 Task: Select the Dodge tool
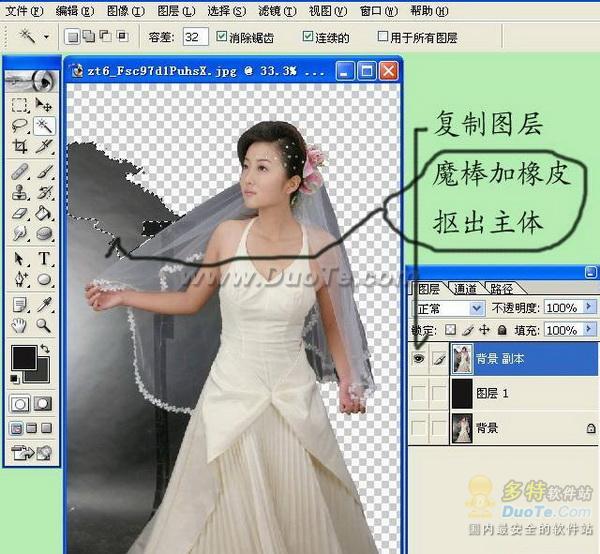pos(19,234)
